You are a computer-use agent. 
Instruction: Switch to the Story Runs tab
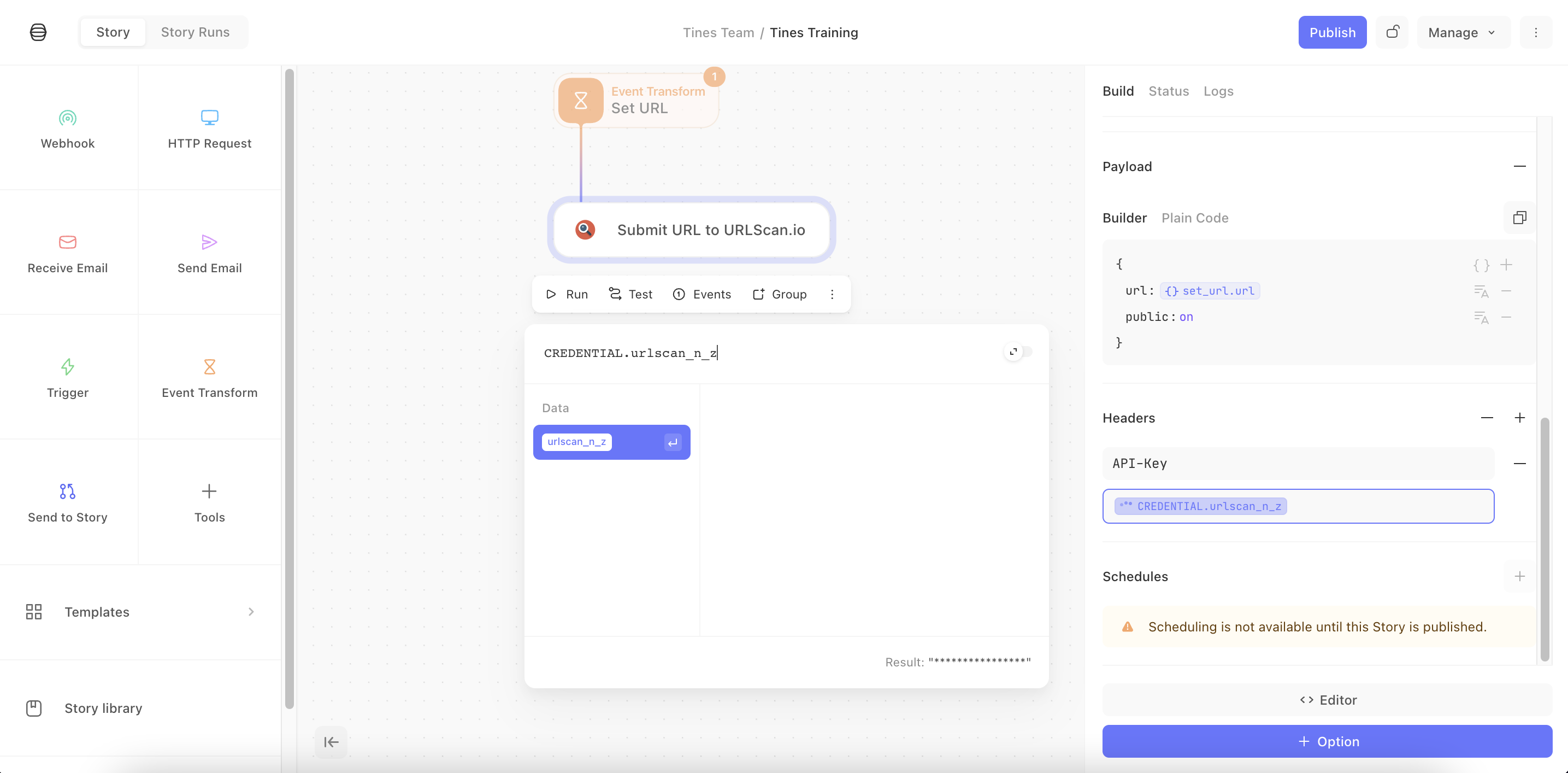point(196,32)
